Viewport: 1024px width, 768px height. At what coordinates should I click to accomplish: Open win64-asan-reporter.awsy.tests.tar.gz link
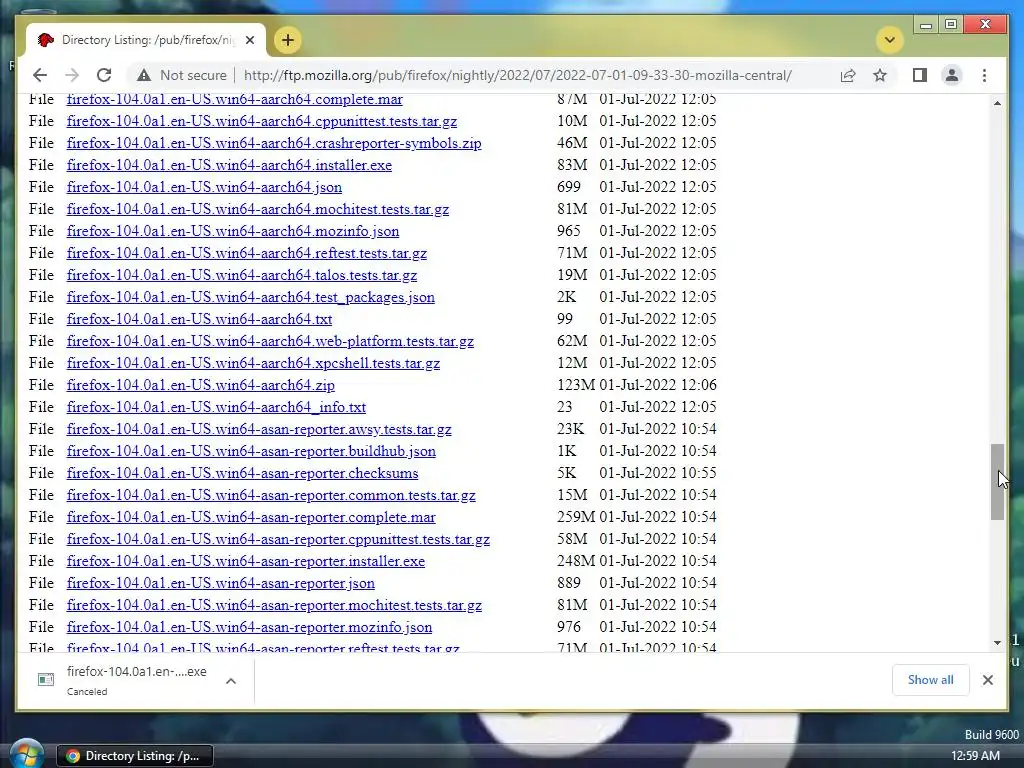click(x=259, y=429)
